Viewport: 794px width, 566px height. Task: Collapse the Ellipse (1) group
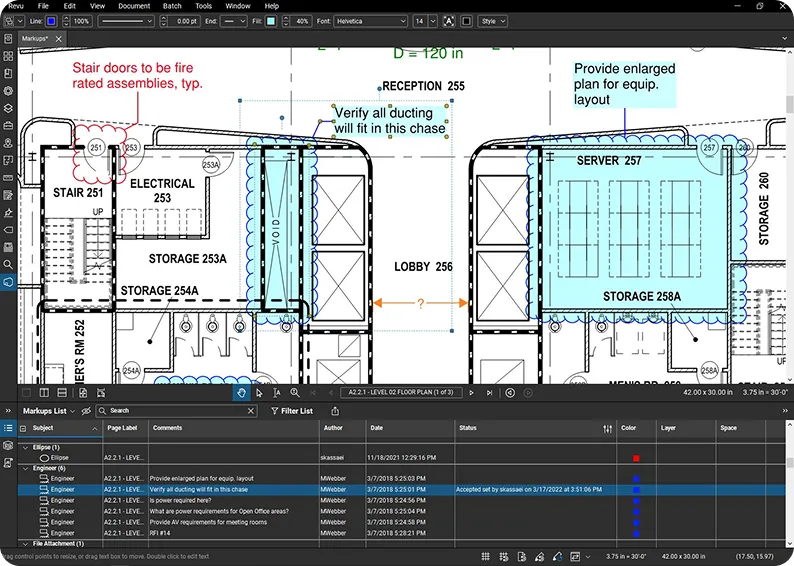[x=25, y=448]
